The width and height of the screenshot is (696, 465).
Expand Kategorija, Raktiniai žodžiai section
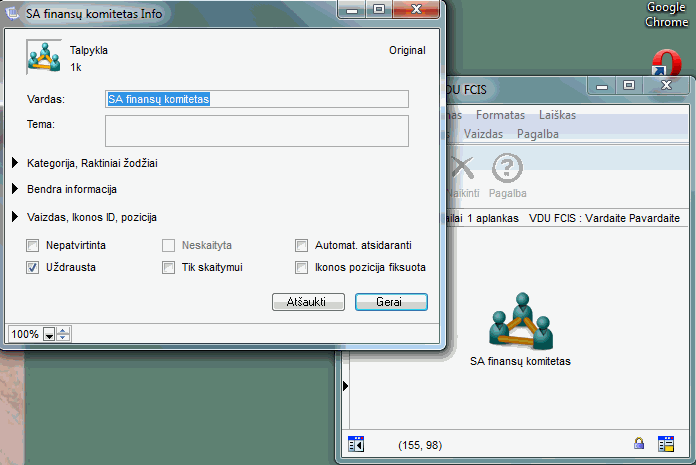pos(16,162)
